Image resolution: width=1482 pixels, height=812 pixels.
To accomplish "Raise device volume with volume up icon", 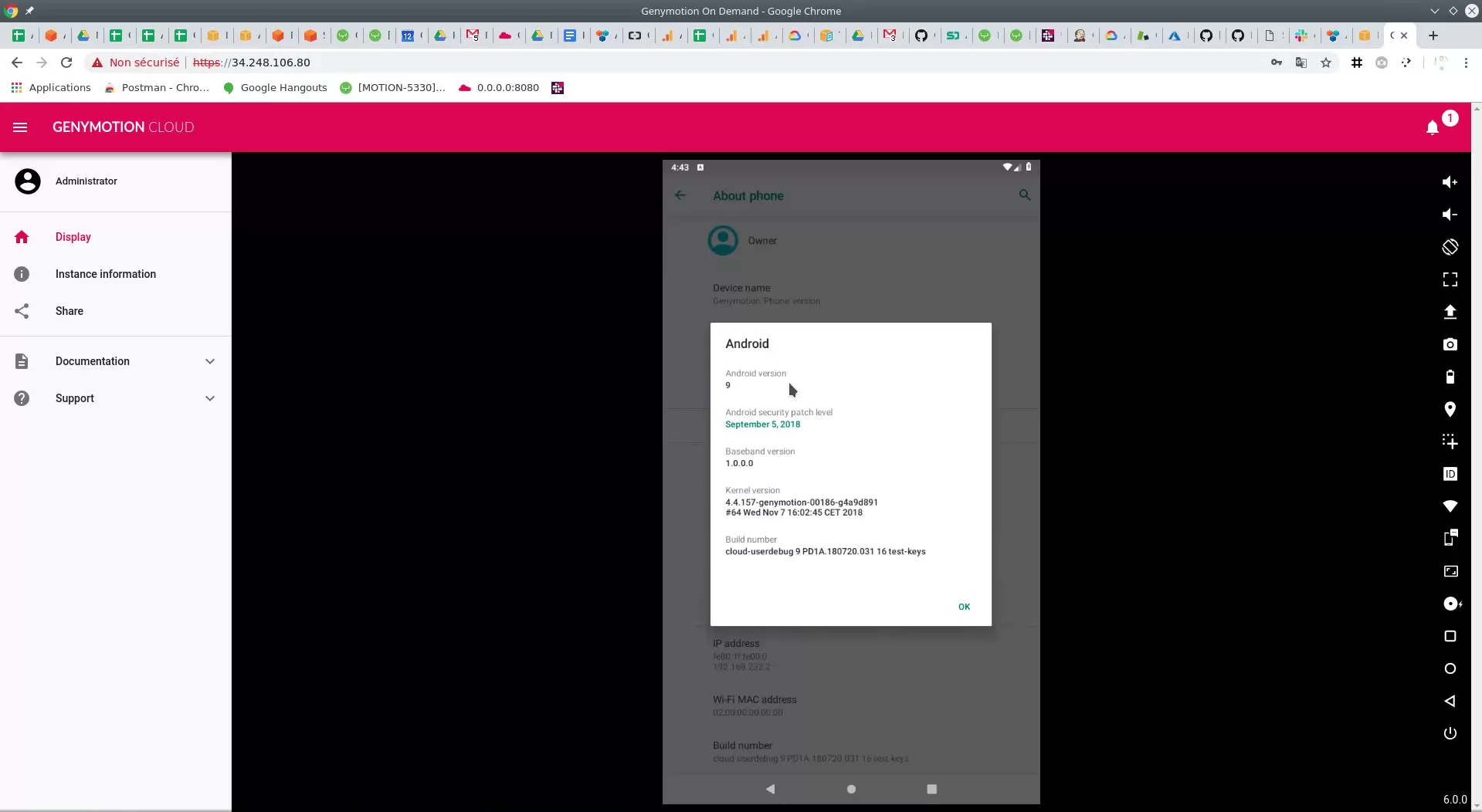I will pyautogui.click(x=1450, y=182).
